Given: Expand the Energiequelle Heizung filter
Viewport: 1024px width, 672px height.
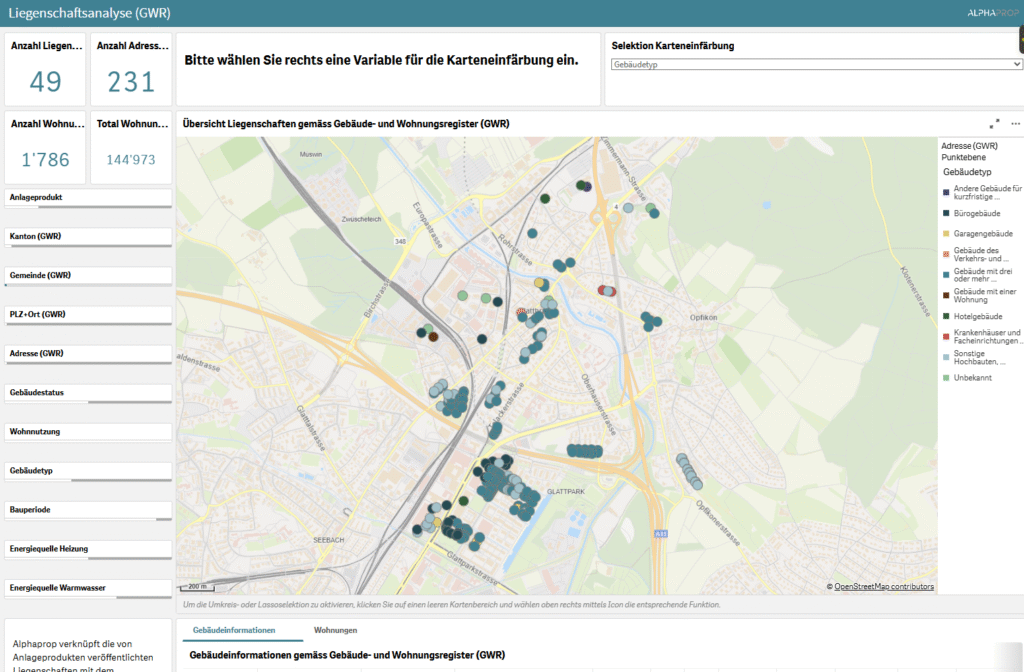Looking at the screenshot, I should coord(88,548).
